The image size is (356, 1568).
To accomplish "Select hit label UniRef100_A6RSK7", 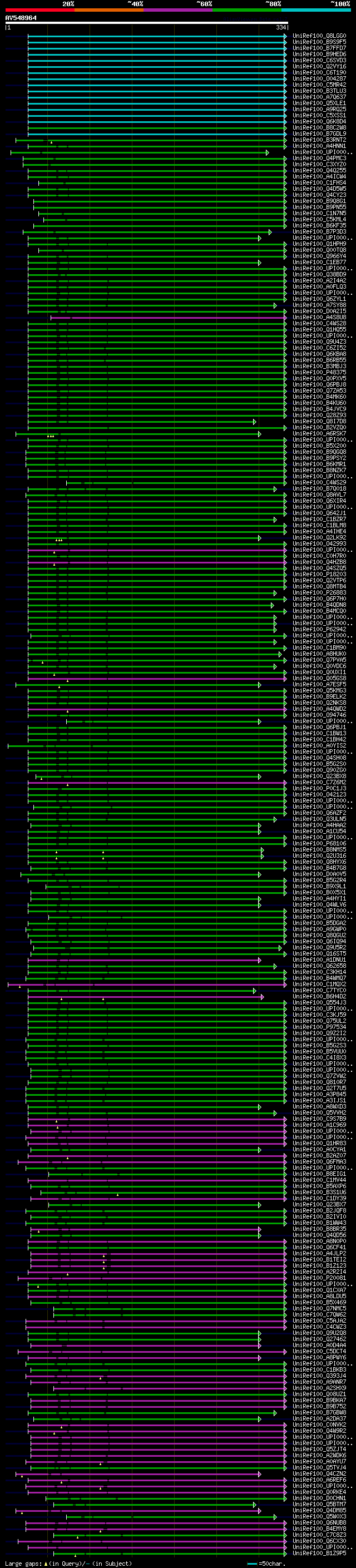I will click(319, 433).
